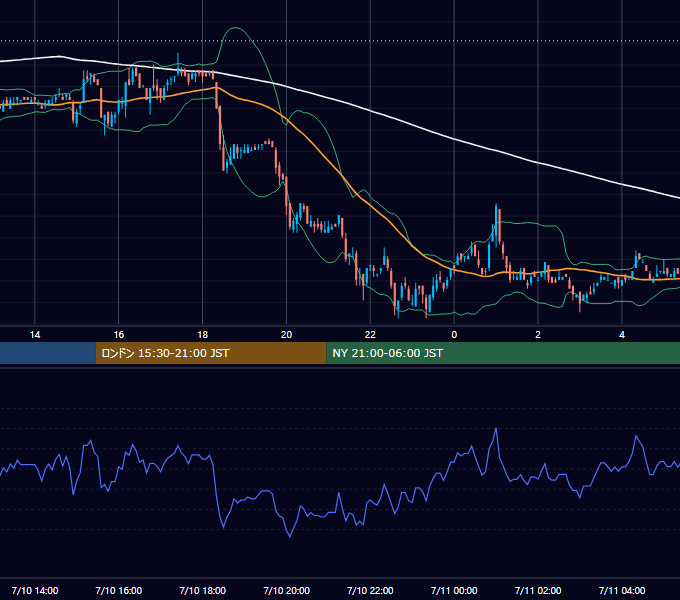Viewport: 680px width, 600px height.
Task: Click the 7/11 02:00 date label
Action: pyautogui.click(x=538, y=590)
